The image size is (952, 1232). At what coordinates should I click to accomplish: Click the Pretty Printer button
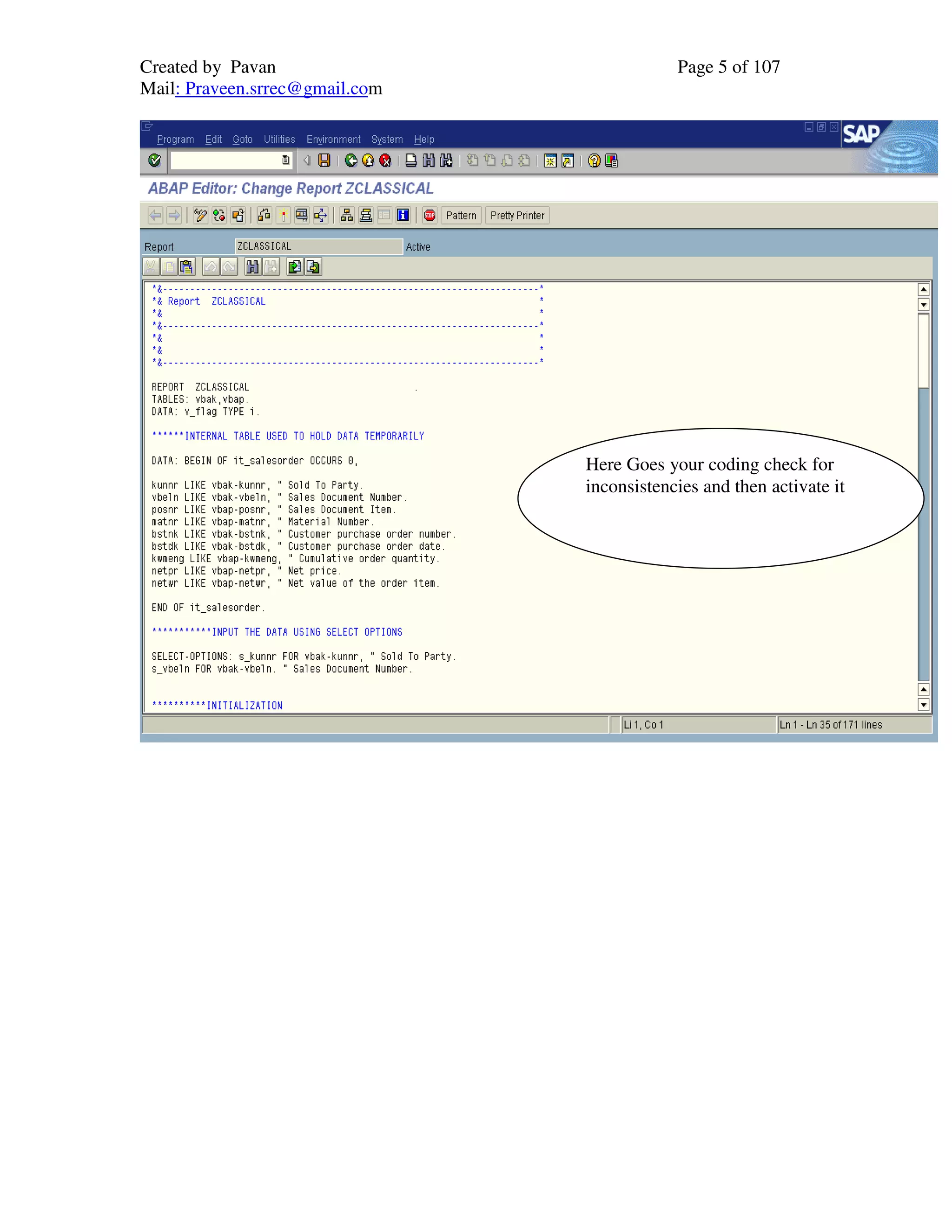[517, 216]
